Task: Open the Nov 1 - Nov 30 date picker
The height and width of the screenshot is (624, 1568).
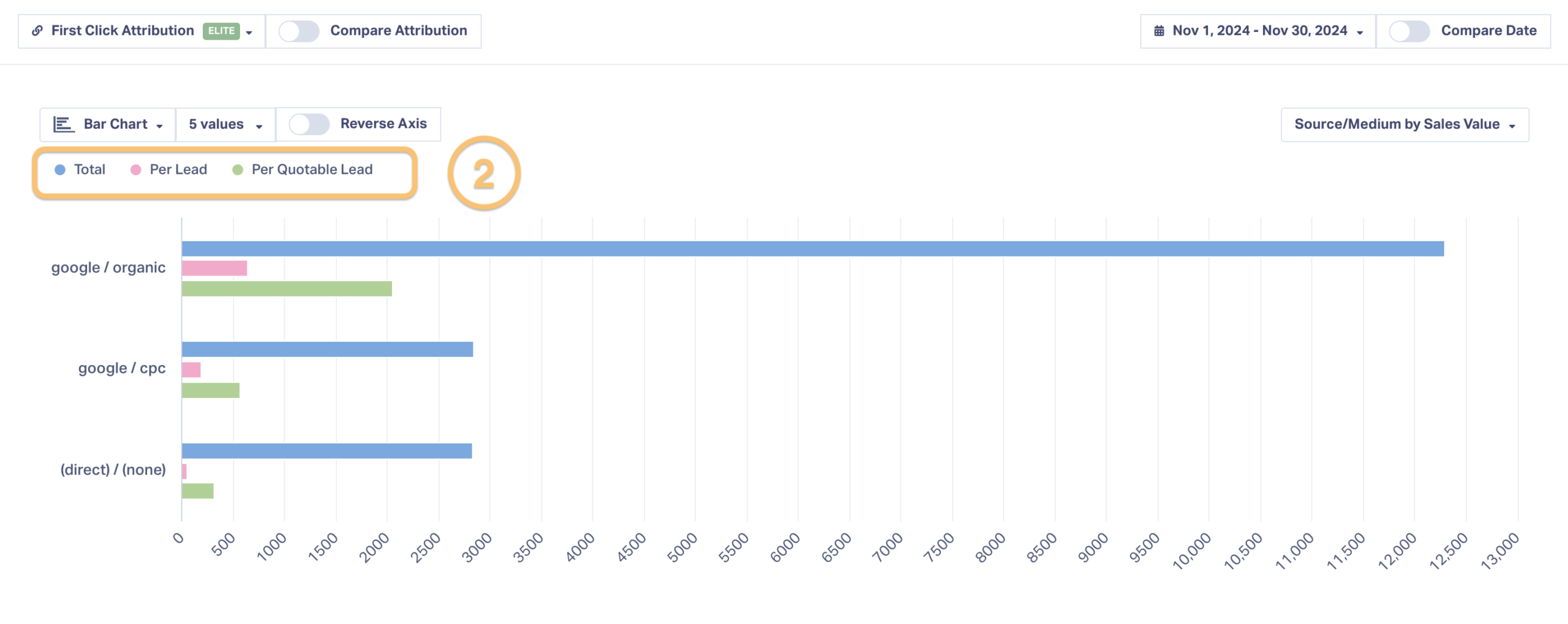Action: [1258, 31]
